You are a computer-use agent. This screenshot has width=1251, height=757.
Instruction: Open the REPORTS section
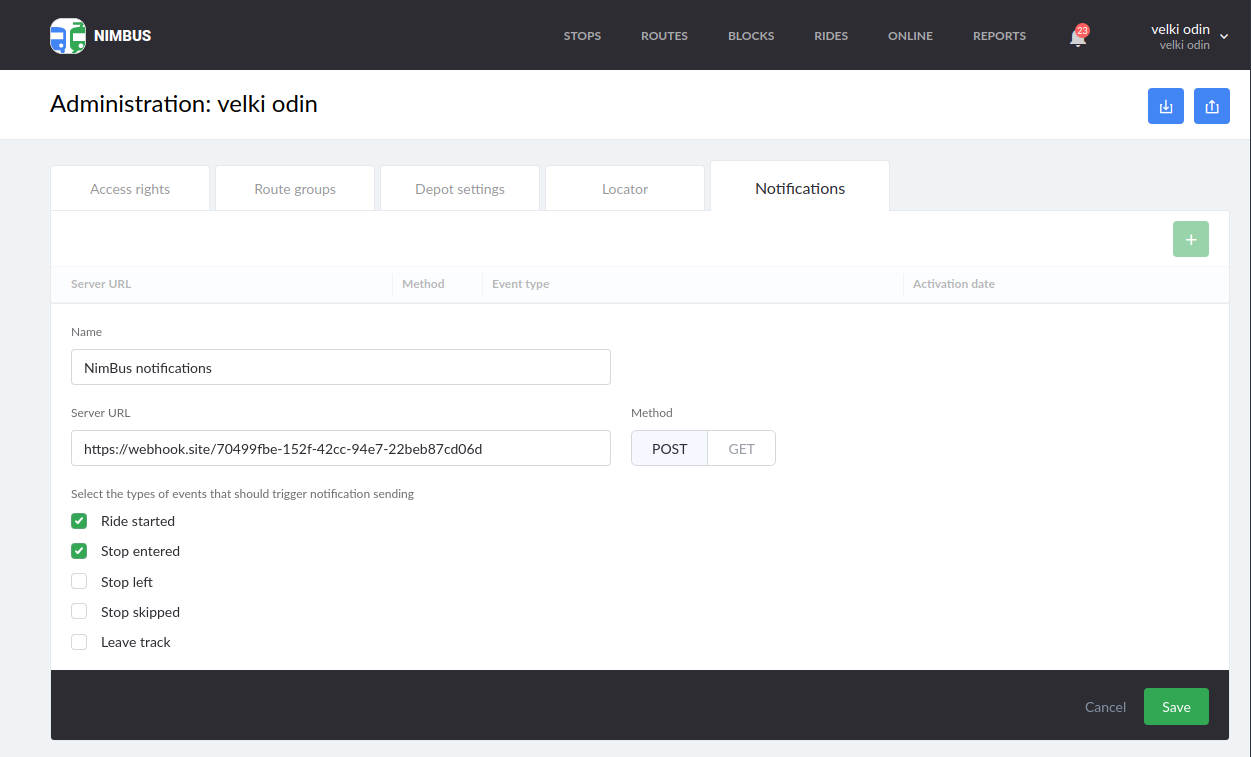tap(999, 35)
